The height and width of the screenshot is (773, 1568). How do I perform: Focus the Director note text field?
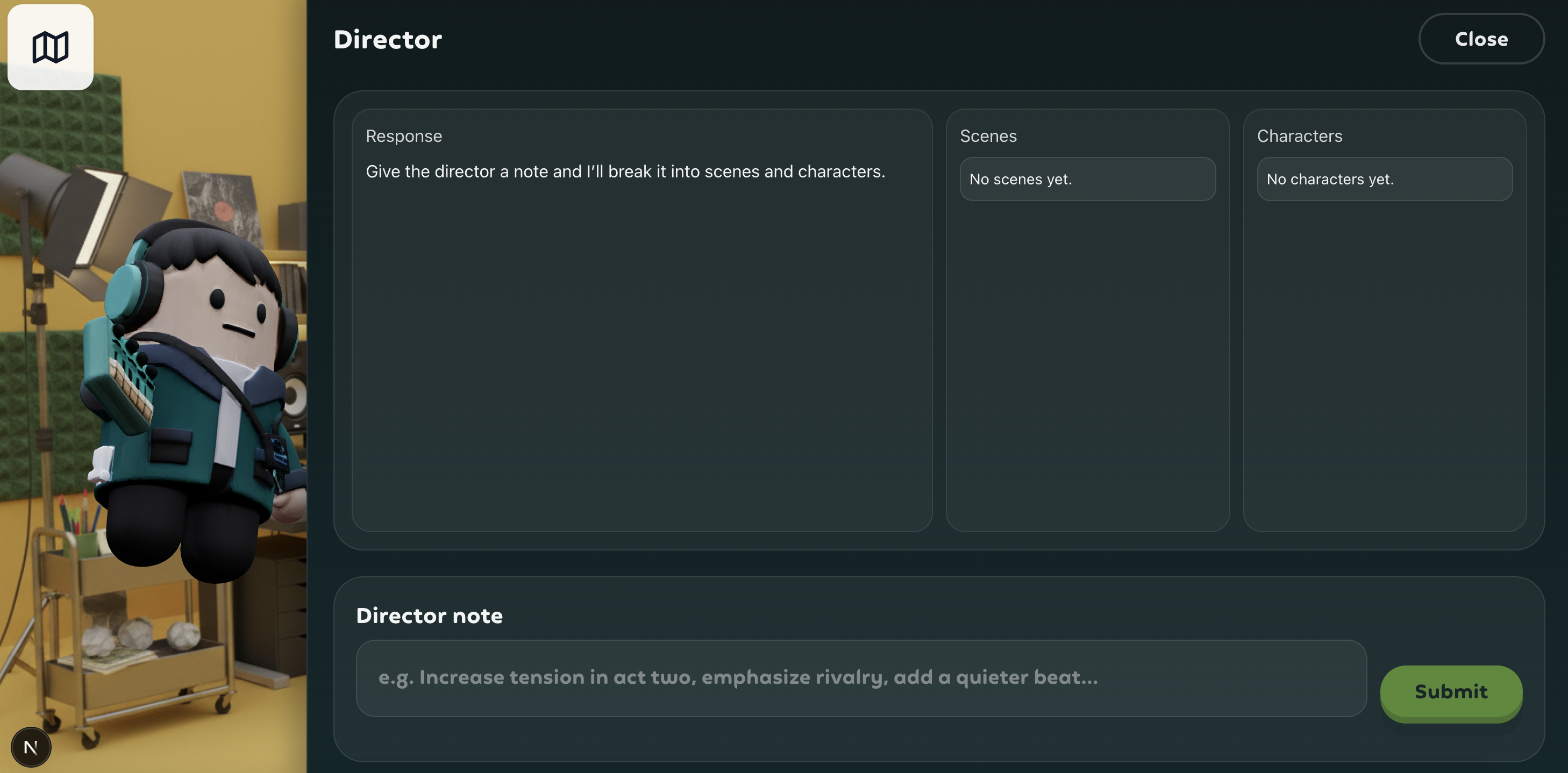[861, 678]
